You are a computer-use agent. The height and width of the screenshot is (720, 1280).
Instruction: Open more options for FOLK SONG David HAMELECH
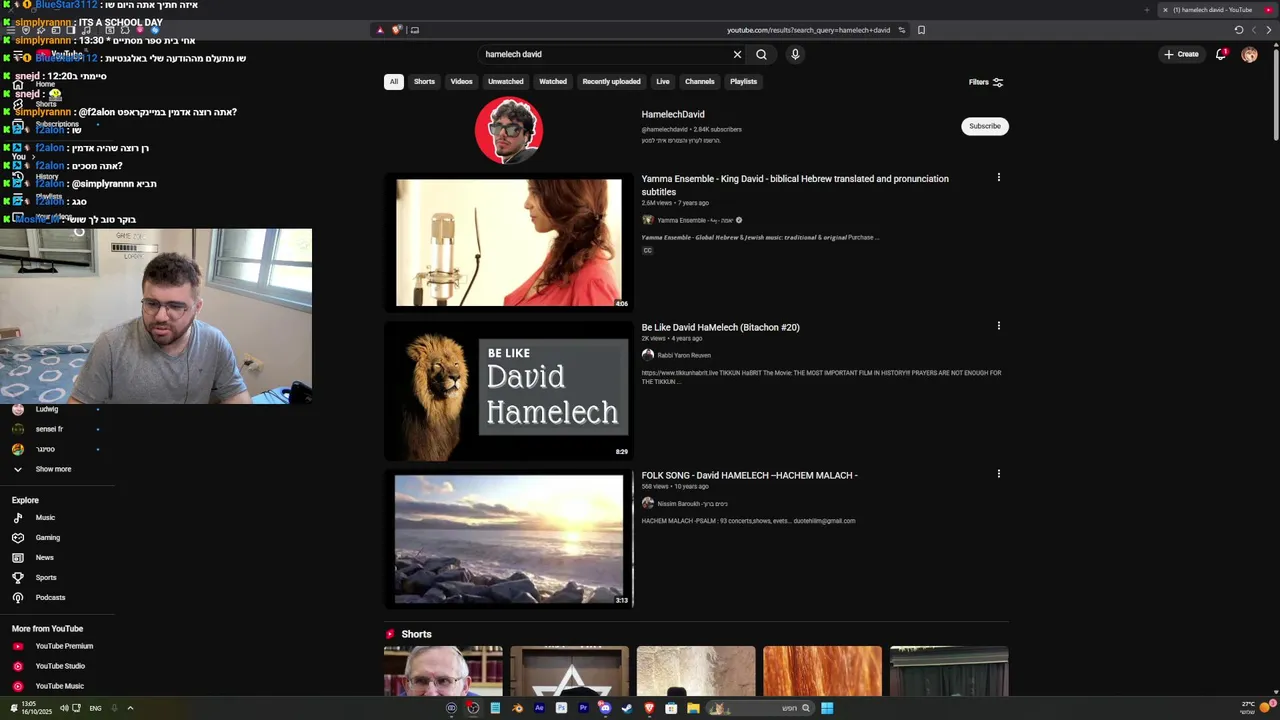[998, 474]
